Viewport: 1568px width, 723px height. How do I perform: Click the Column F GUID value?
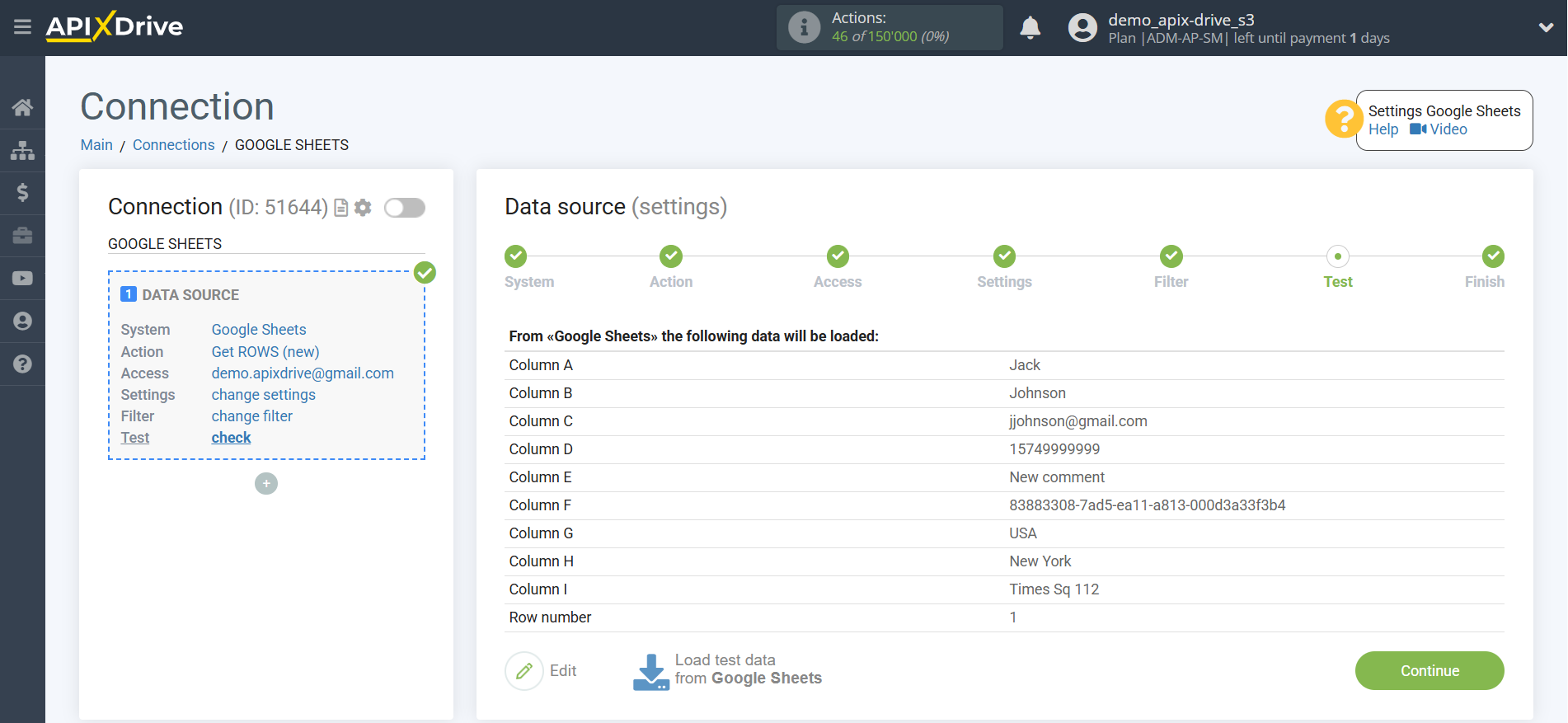1148,505
